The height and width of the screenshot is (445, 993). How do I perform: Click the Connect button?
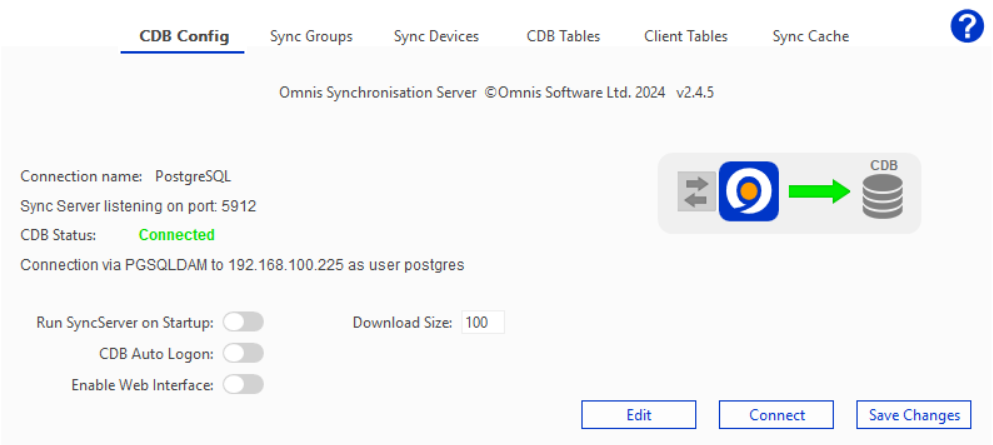(776, 415)
